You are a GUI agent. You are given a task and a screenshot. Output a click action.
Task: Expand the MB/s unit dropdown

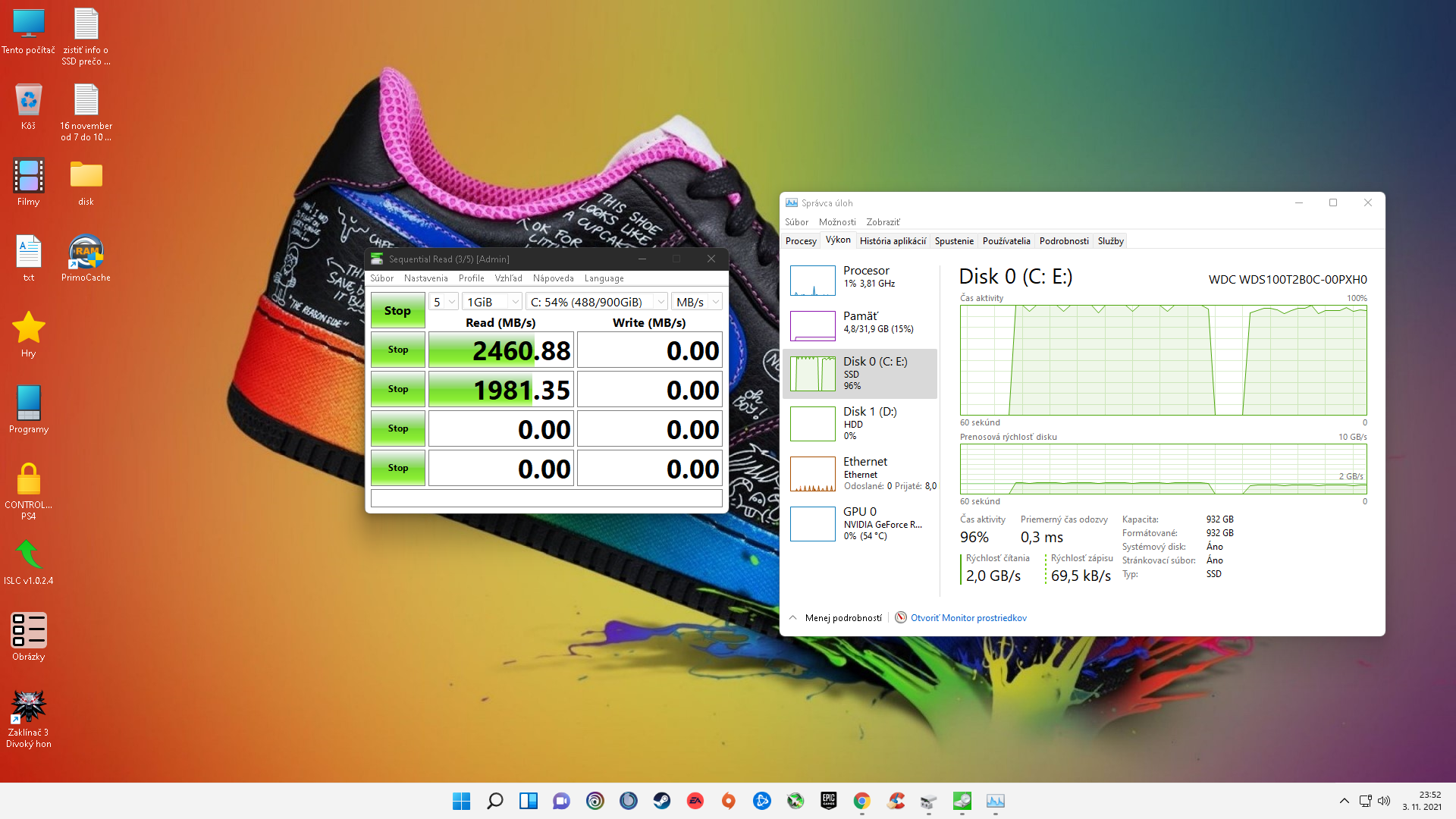696,302
